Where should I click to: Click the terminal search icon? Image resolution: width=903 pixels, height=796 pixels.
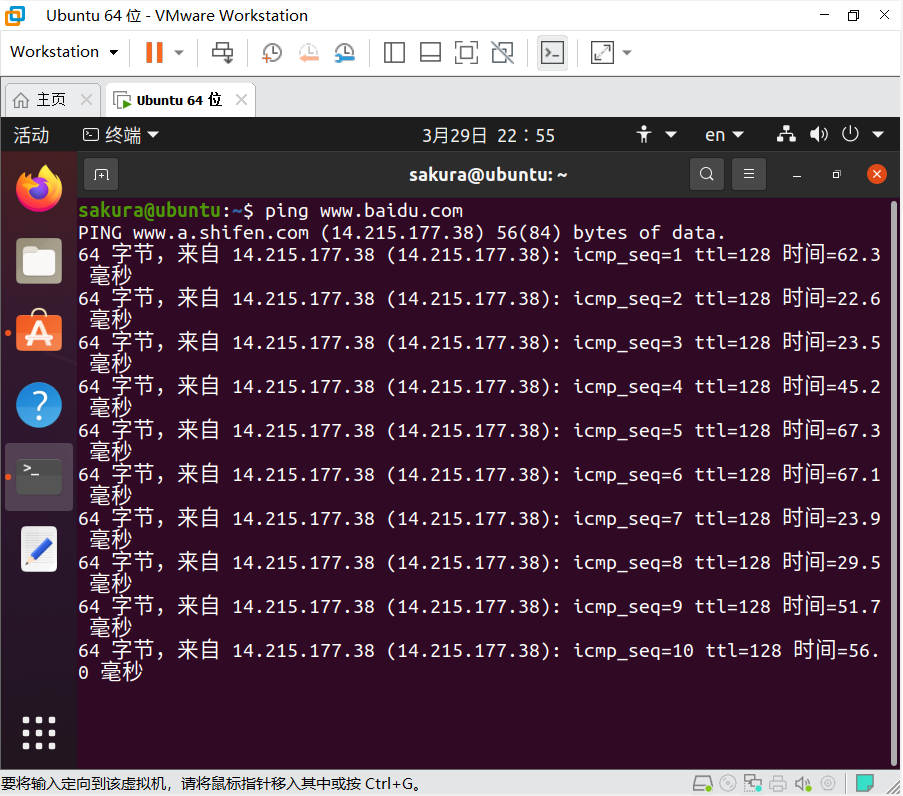click(707, 174)
